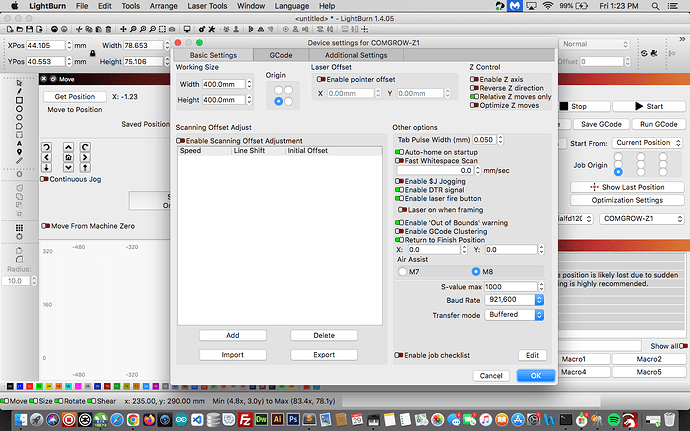This screenshot has height=431, width=690.
Task: Select M7 air assist radio button
Action: point(402,272)
